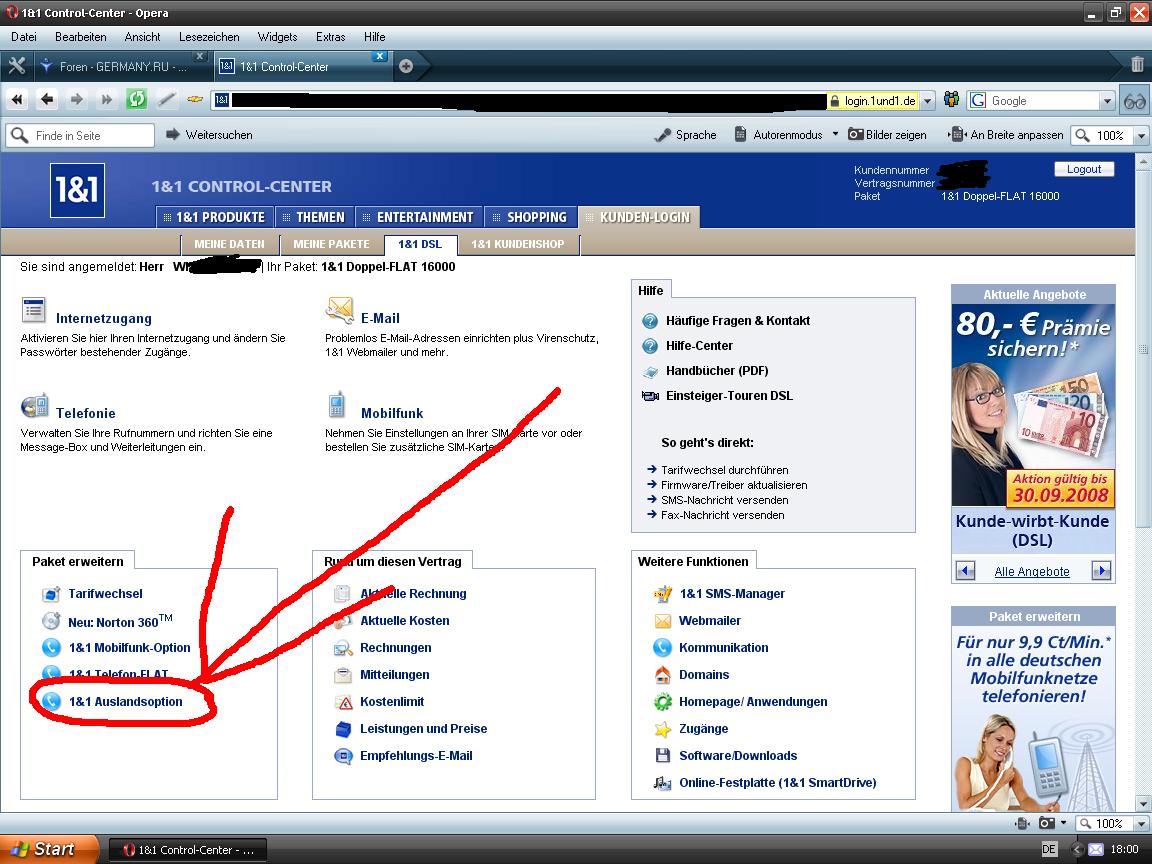Open new tab with plus icon

(x=406, y=66)
